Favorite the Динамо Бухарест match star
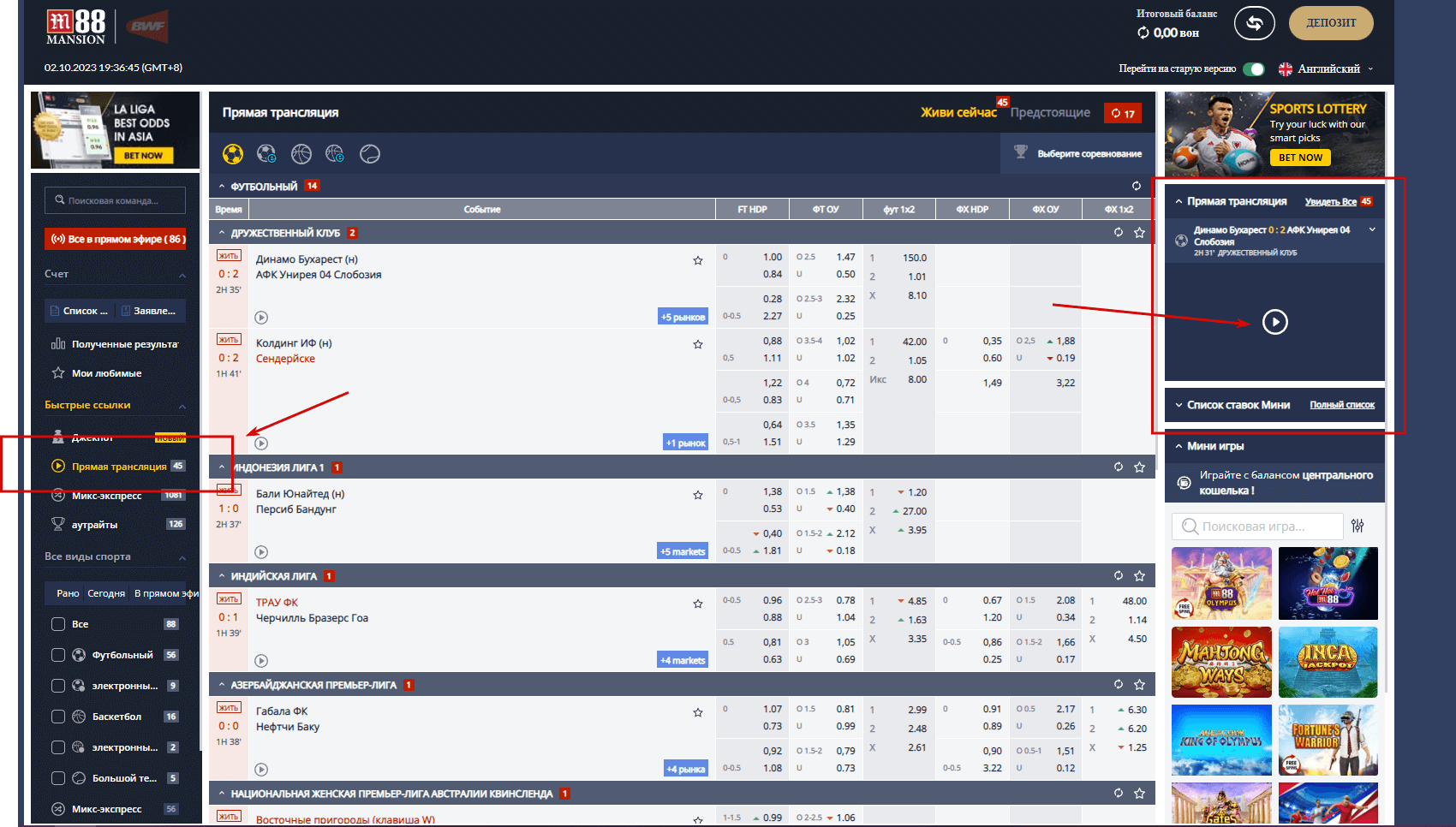1456x827 pixels. pos(698,260)
